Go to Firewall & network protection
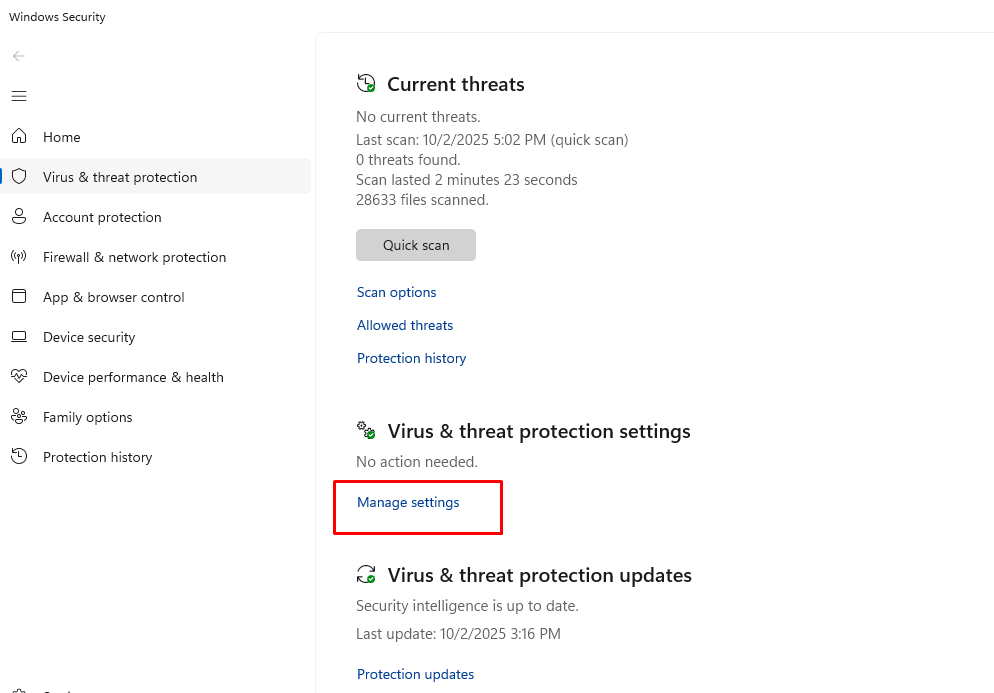The width and height of the screenshot is (994, 693). click(134, 257)
